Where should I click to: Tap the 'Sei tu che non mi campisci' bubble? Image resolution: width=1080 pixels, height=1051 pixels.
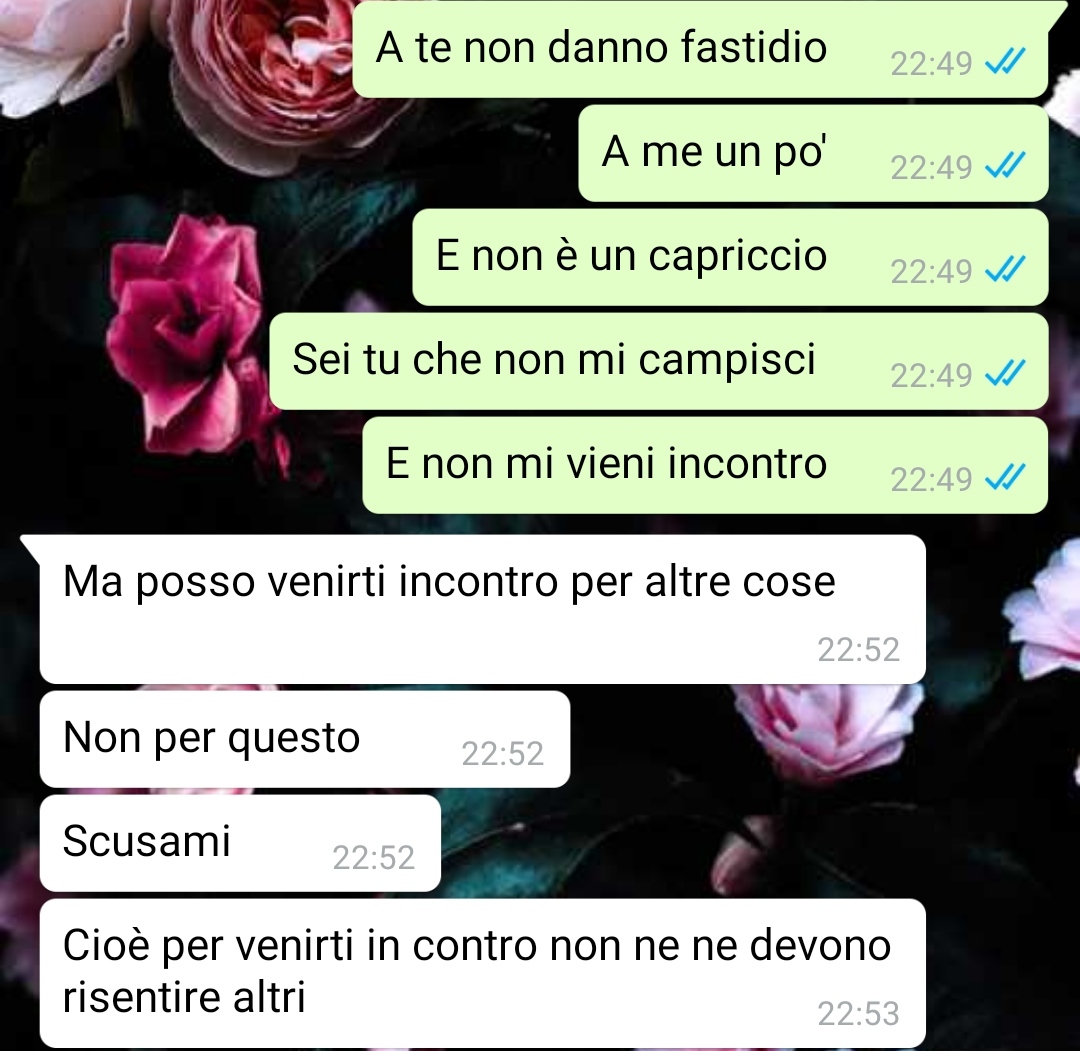(658, 361)
